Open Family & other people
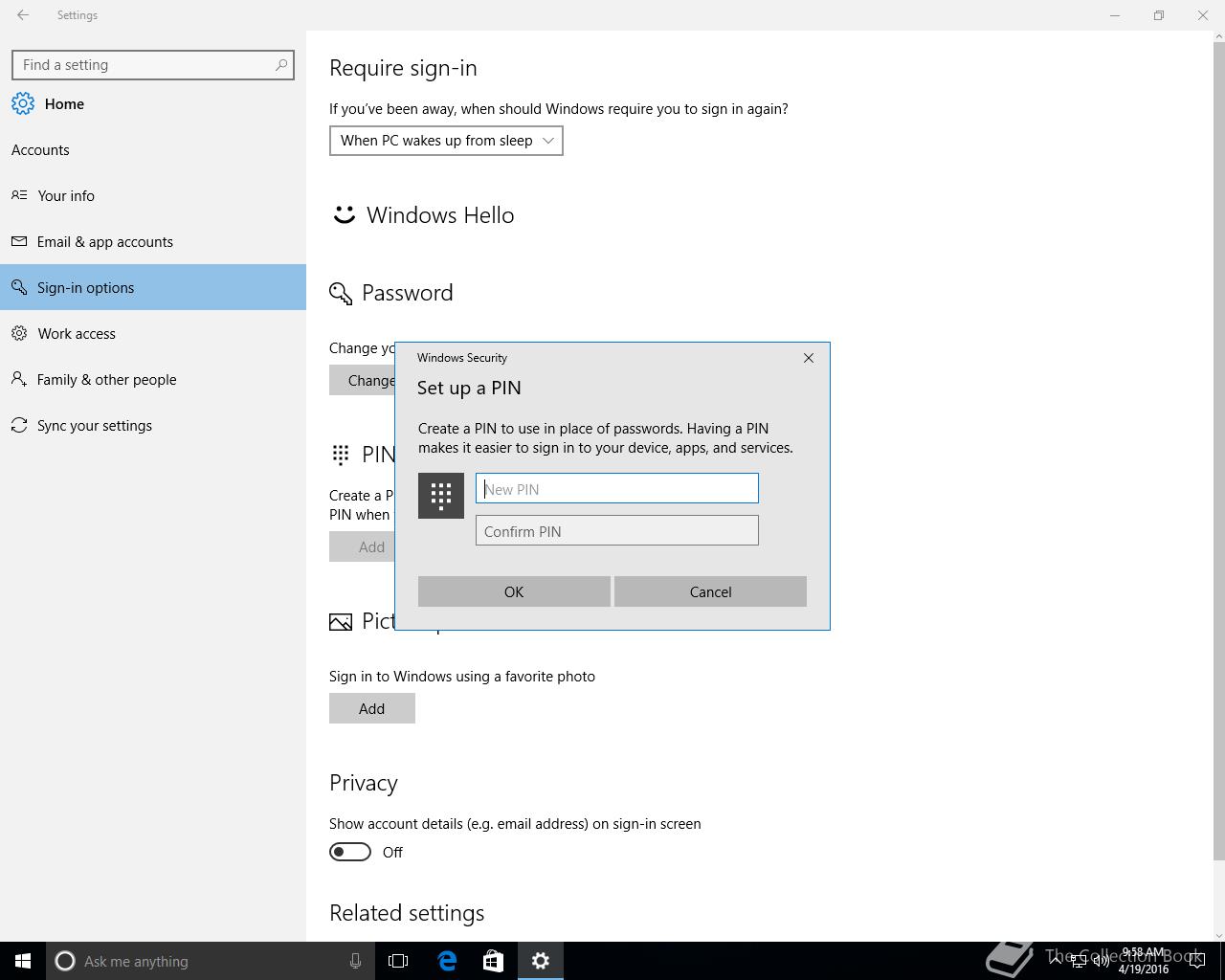The height and width of the screenshot is (980, 1225). click(x=153, y=379)
